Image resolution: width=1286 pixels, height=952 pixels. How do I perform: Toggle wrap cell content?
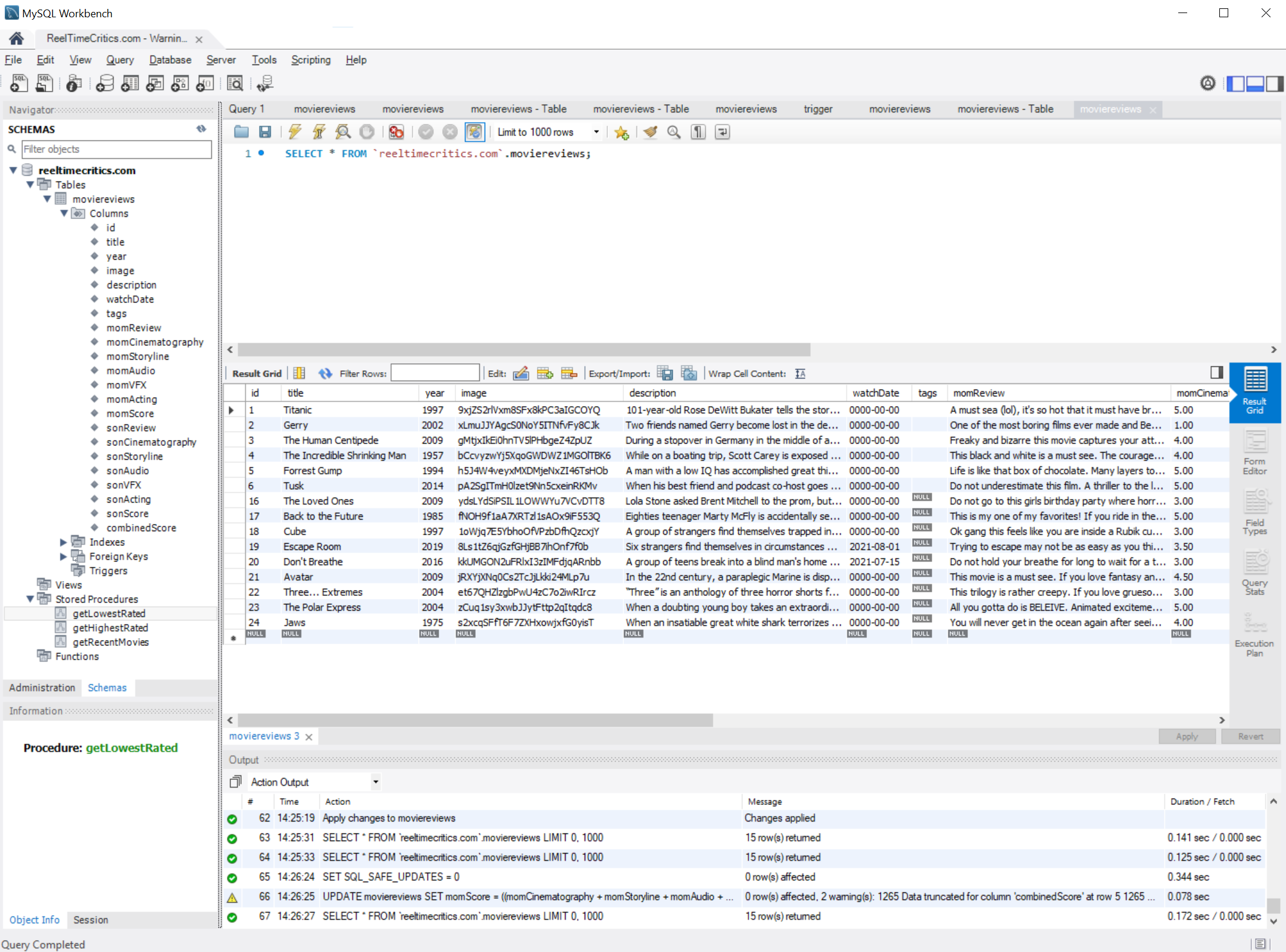tap(800, 373)
